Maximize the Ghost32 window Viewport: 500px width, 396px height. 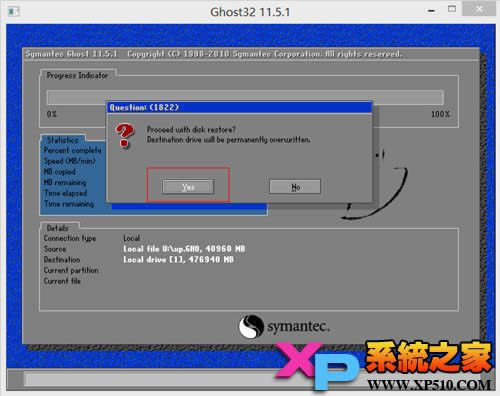tap(452, 9)
